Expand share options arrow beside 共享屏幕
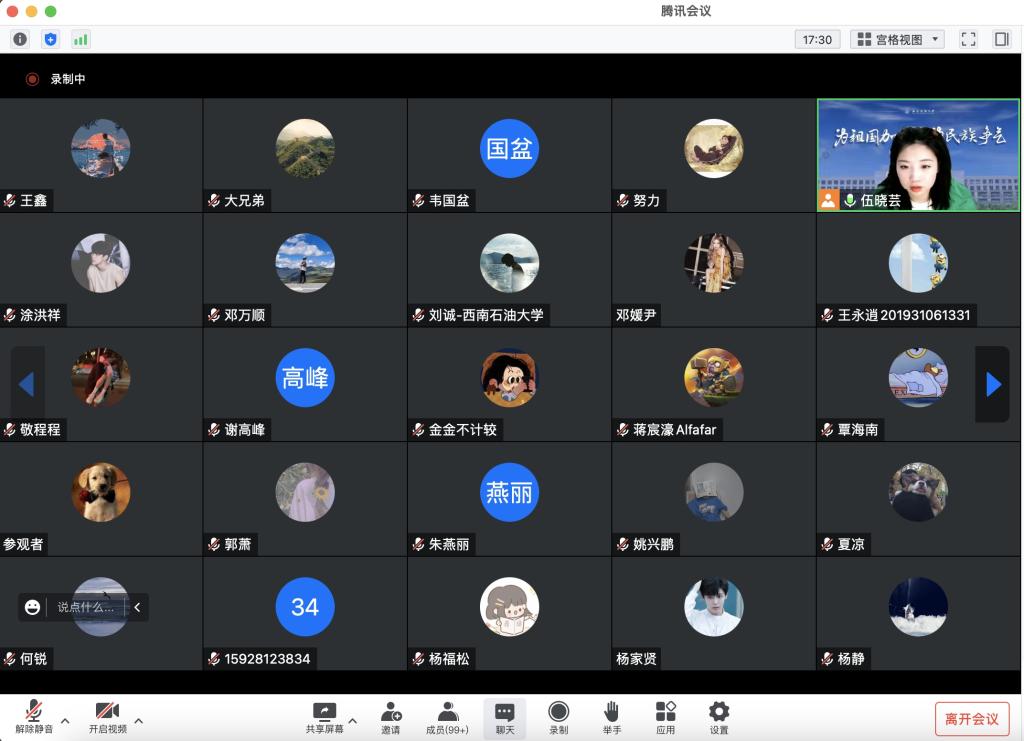This screenshot has height=741, width=1024. [x=352, y=720]
